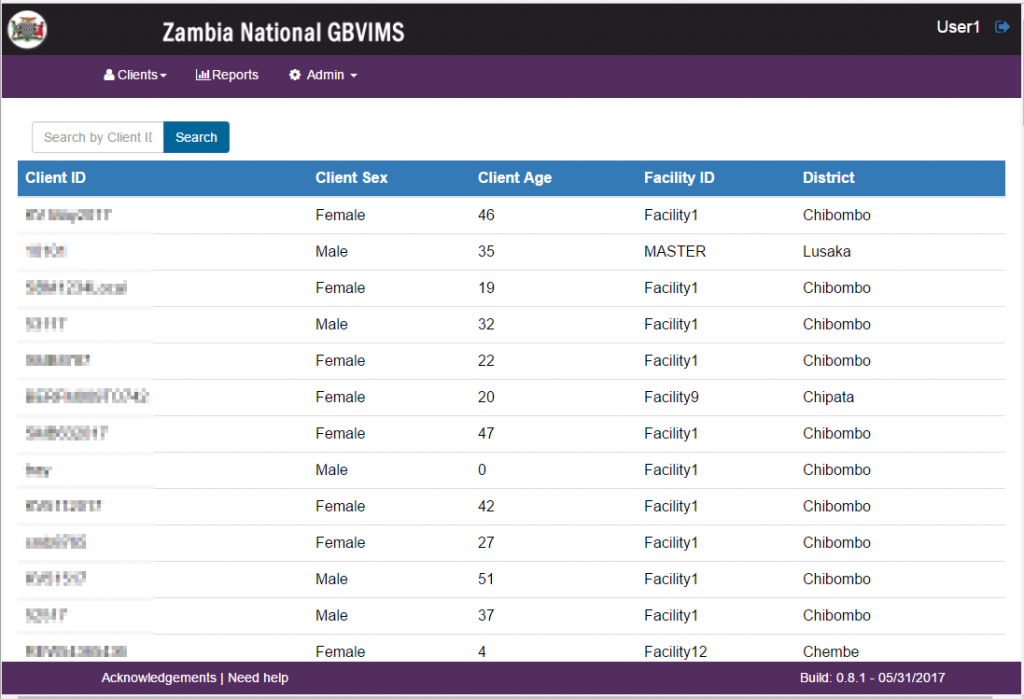Open the Acknowledgements link
The width and height of the screenshot is (1024, 699).
[x=158, y=677]
